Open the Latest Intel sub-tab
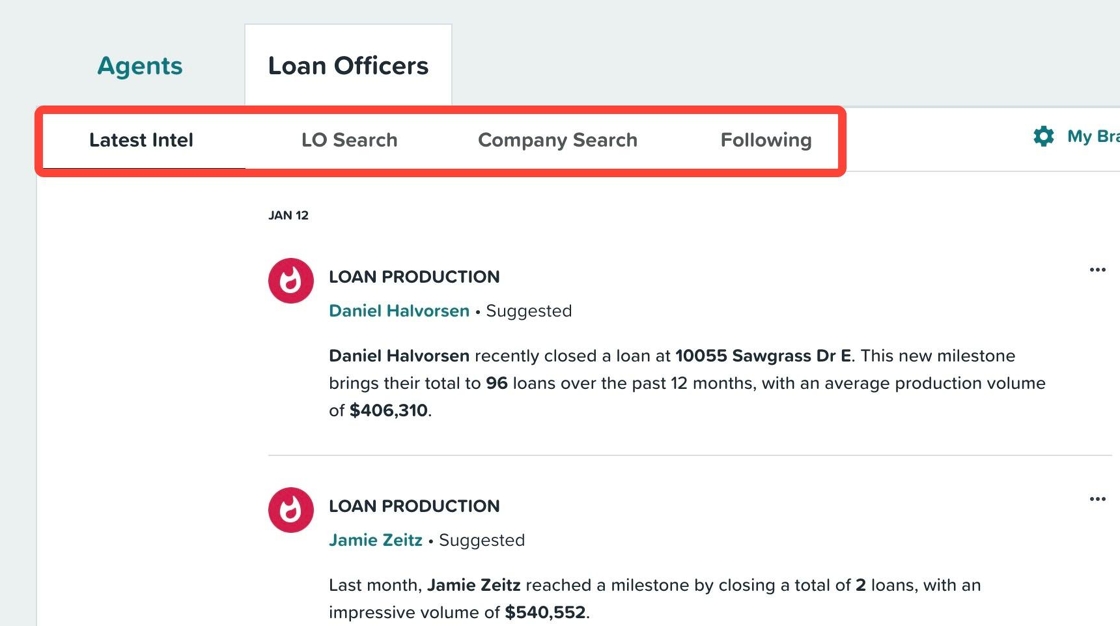This screenshot has width=1120, height=626. [141, 140]
